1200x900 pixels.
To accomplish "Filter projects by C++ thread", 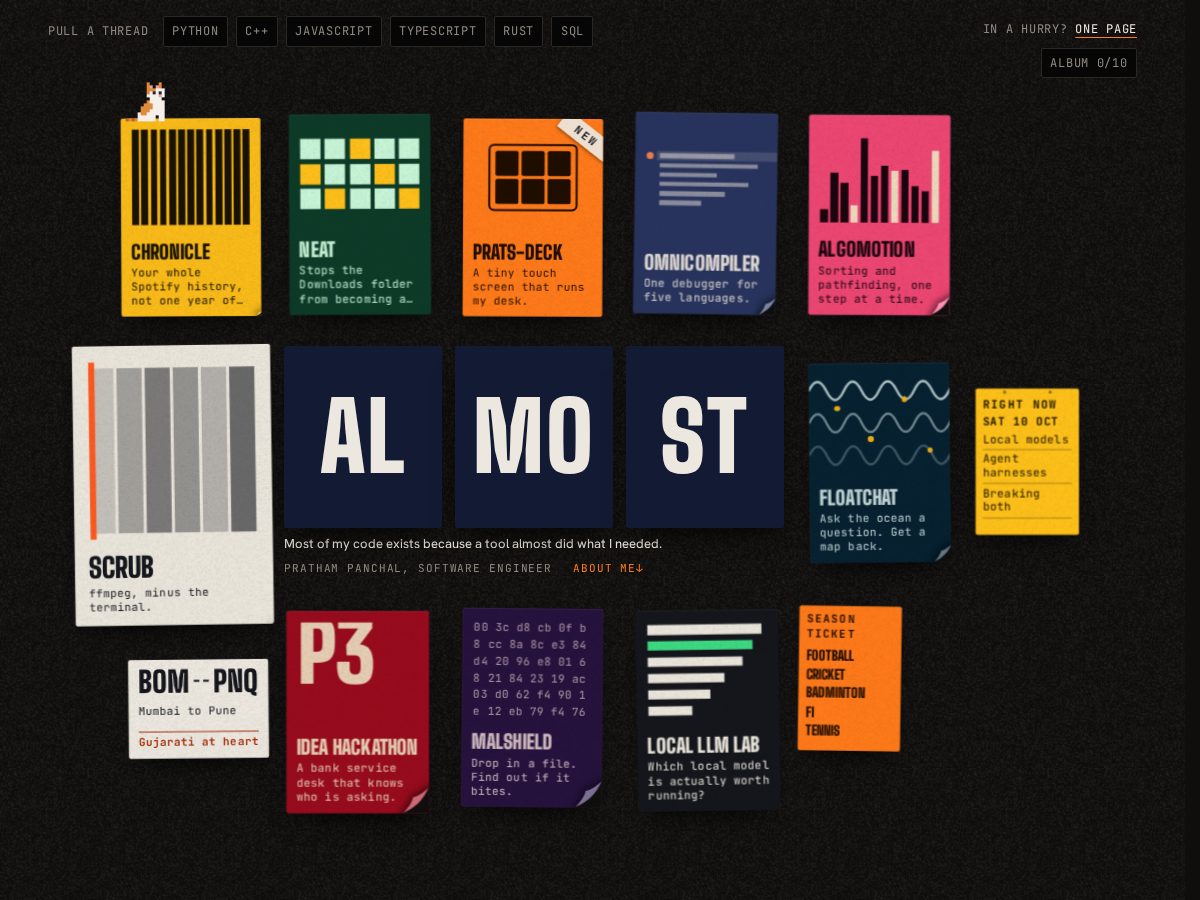I will coord(257,31).
